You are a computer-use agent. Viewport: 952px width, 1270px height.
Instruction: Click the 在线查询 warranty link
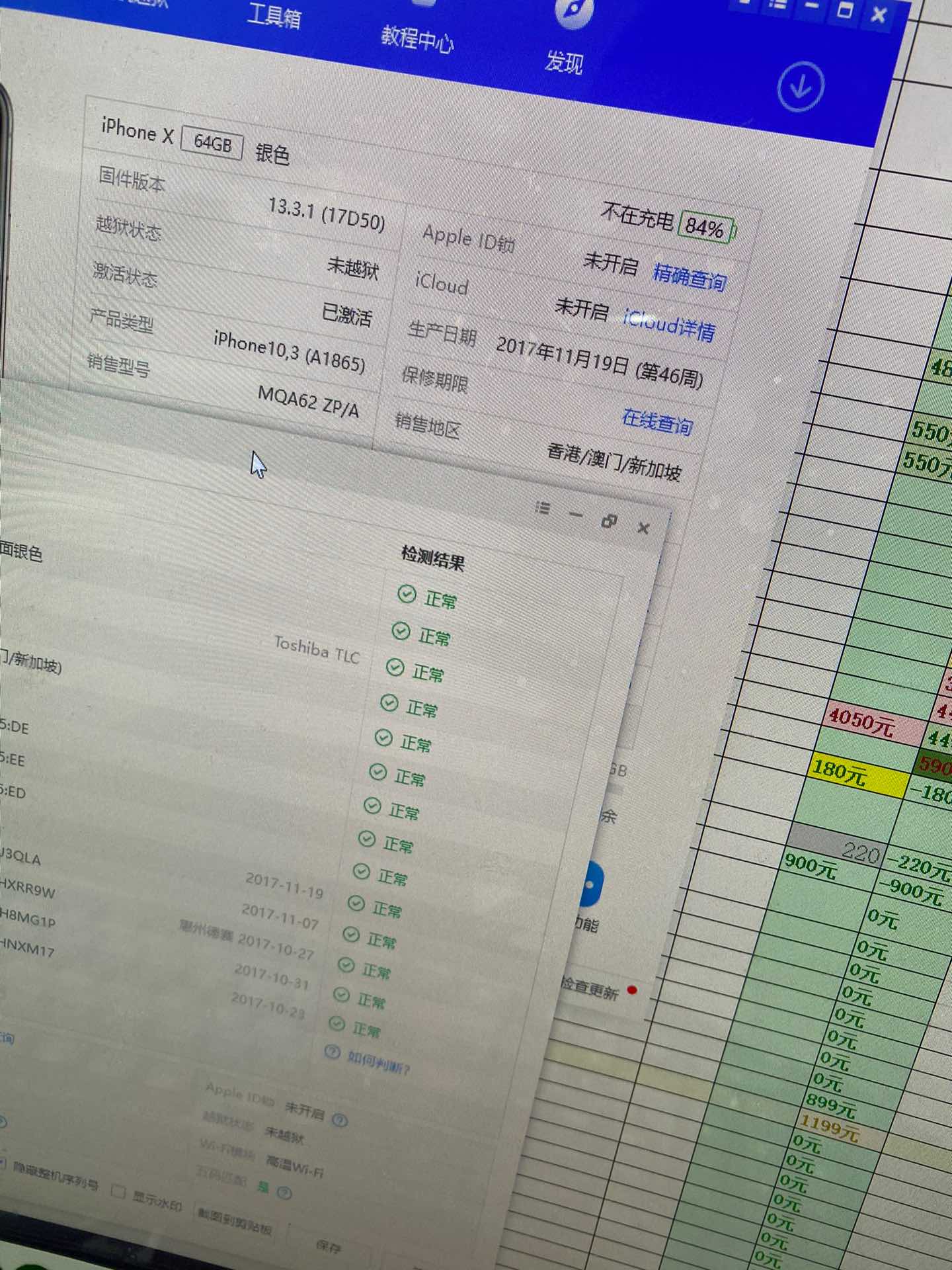657,422
